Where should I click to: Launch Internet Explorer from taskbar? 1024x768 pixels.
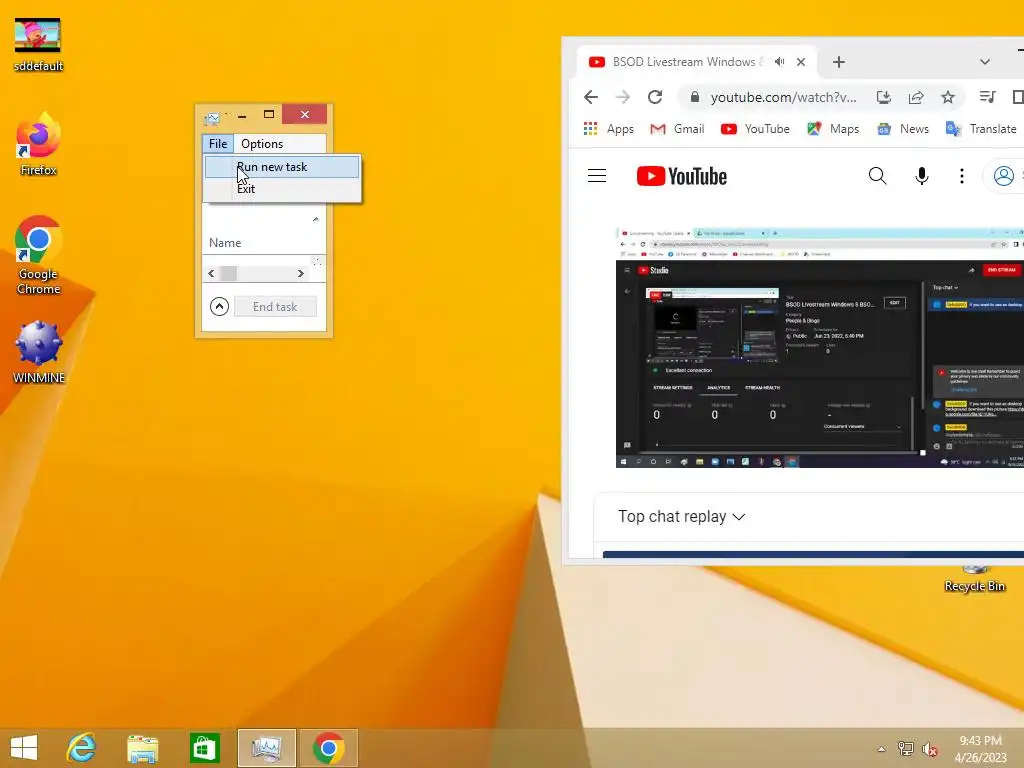click(82, 748)
